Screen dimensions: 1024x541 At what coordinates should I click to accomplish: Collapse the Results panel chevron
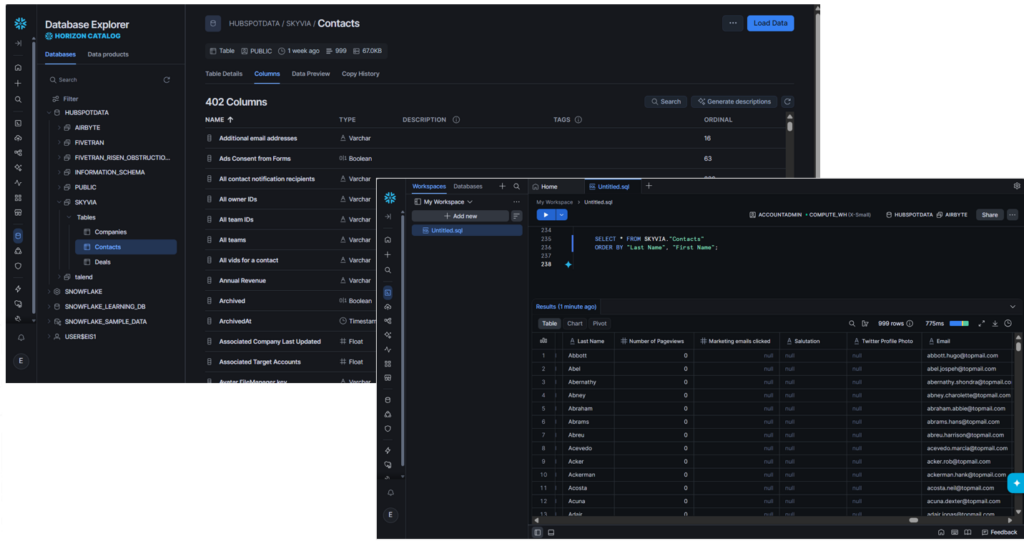pos(1013,307)
